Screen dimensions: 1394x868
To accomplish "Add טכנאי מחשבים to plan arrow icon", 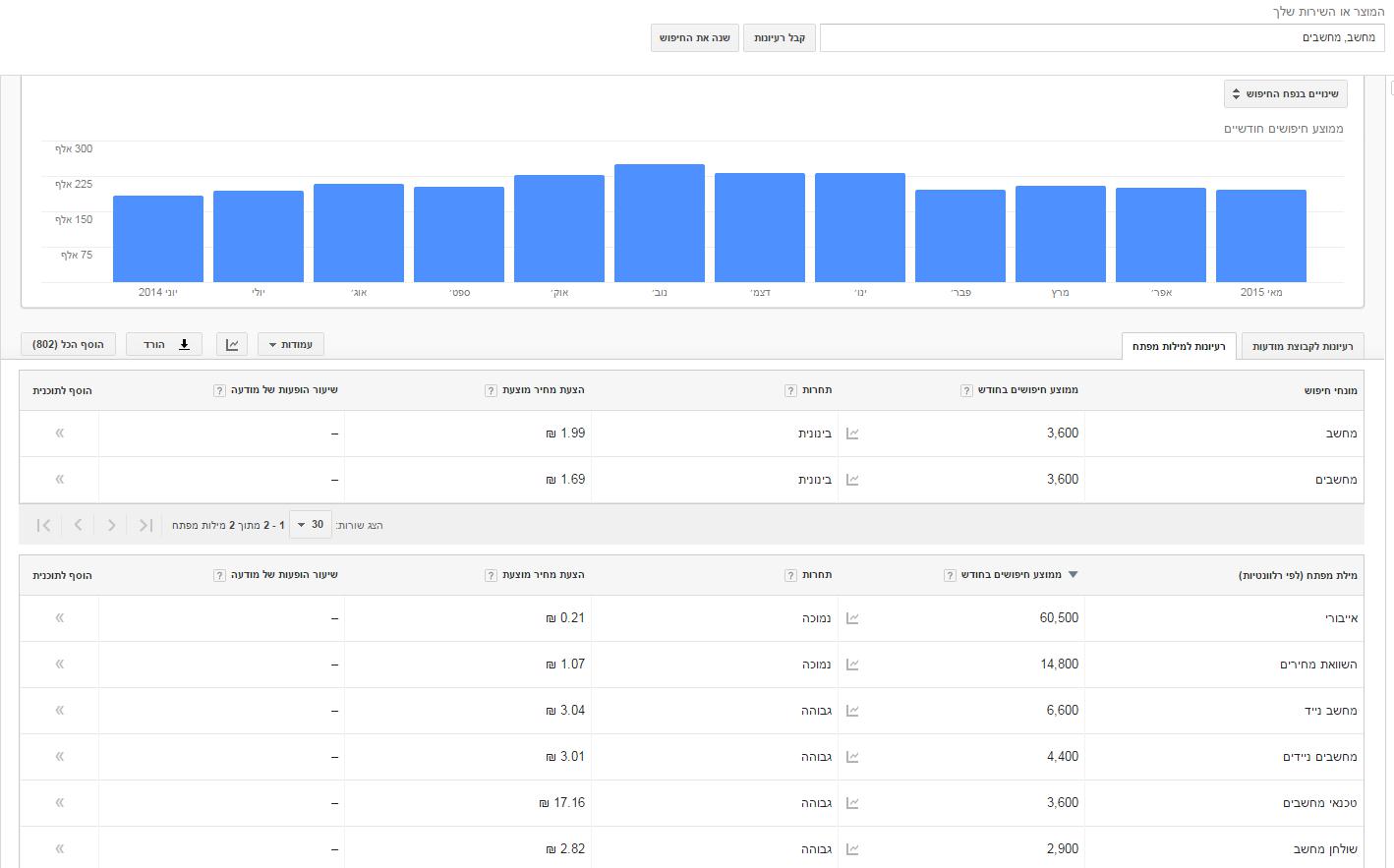I will click(60, 802).
